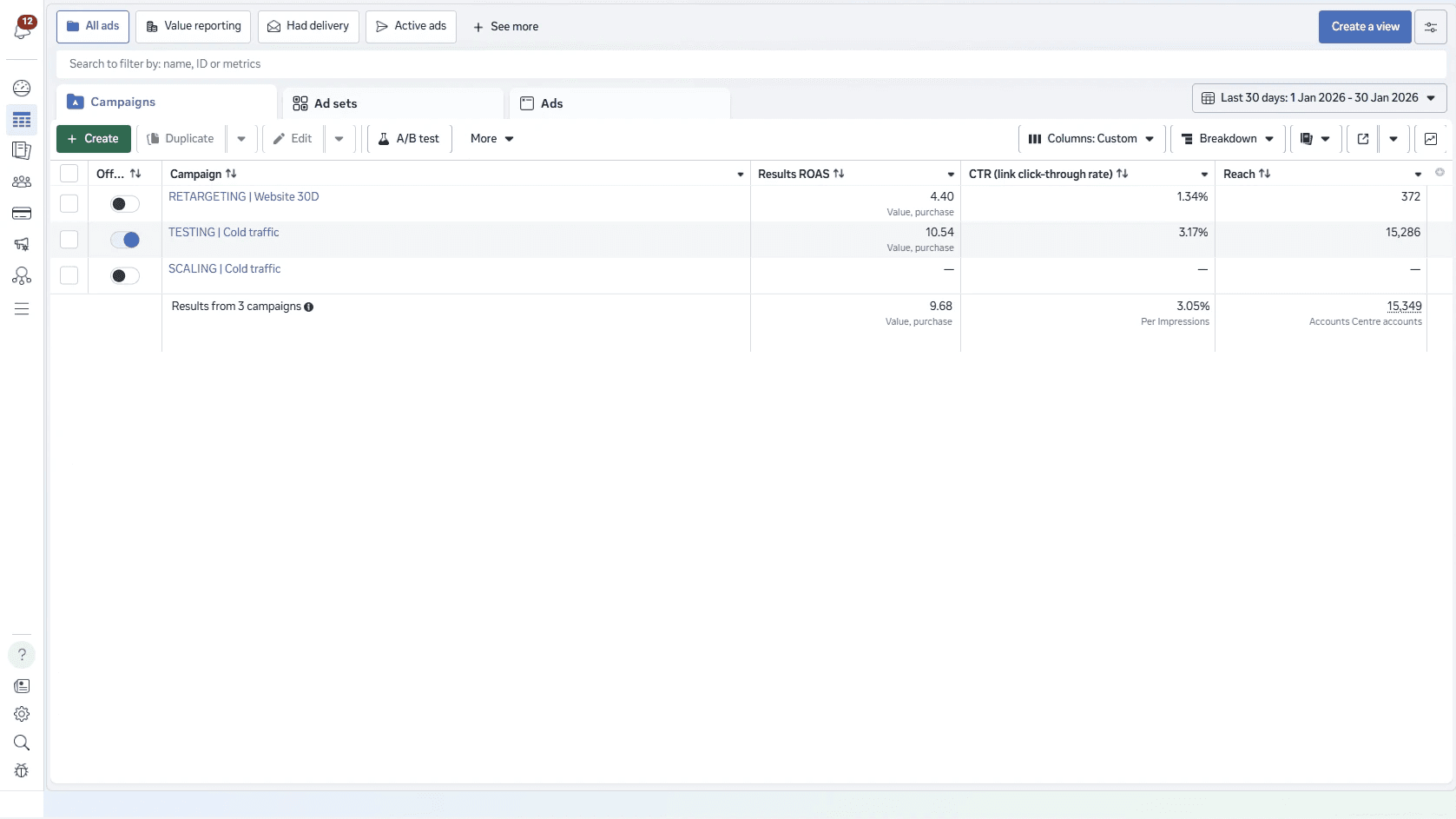Select the SCALING Cold traffic row checkbox
This screenshot has height=819, width=1456.
69,275
